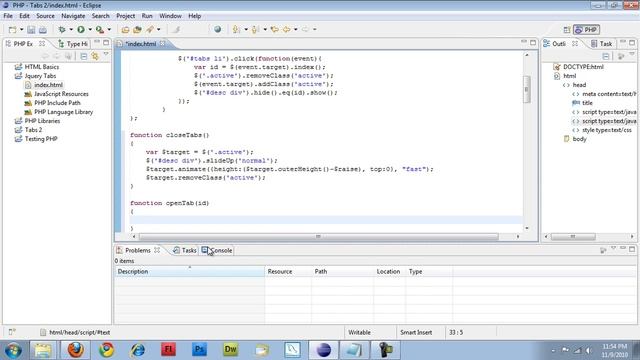The image size is (640, 360).
Task: Click the Next Annotation arrow icon
Action: 236,29
